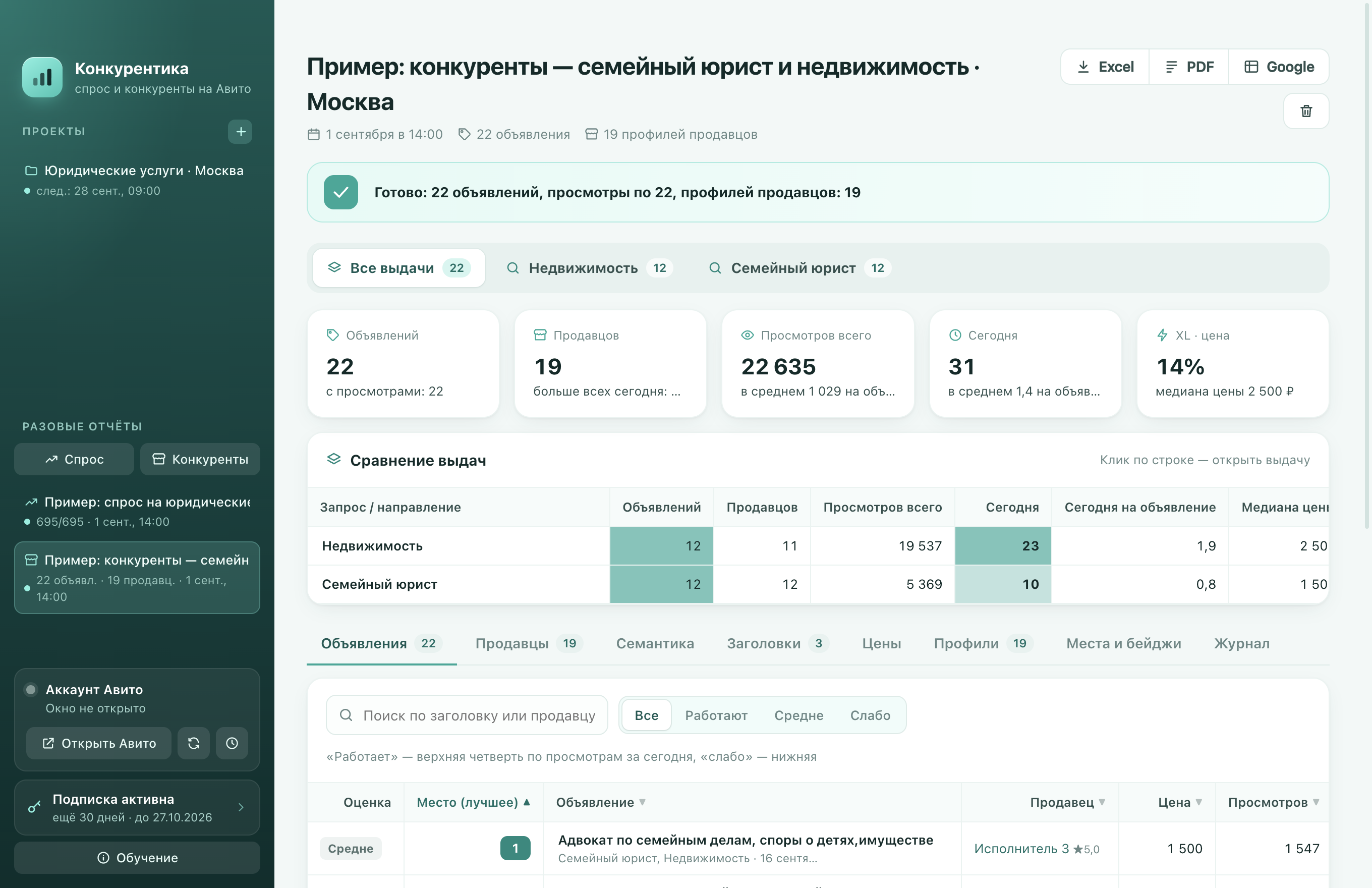Viewport: 1372px width, 888px height.
Task: Click folder icon of Юридические услуги project
Action: pyautogui.click(x=31, y=171)
